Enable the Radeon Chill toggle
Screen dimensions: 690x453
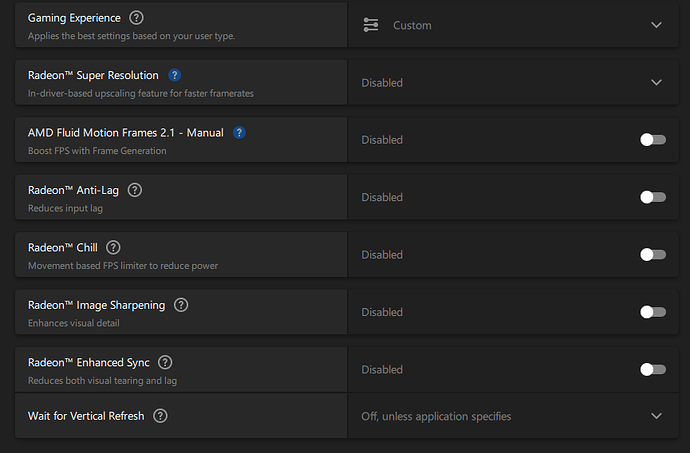pyautogui.click(x=652, y=255)
